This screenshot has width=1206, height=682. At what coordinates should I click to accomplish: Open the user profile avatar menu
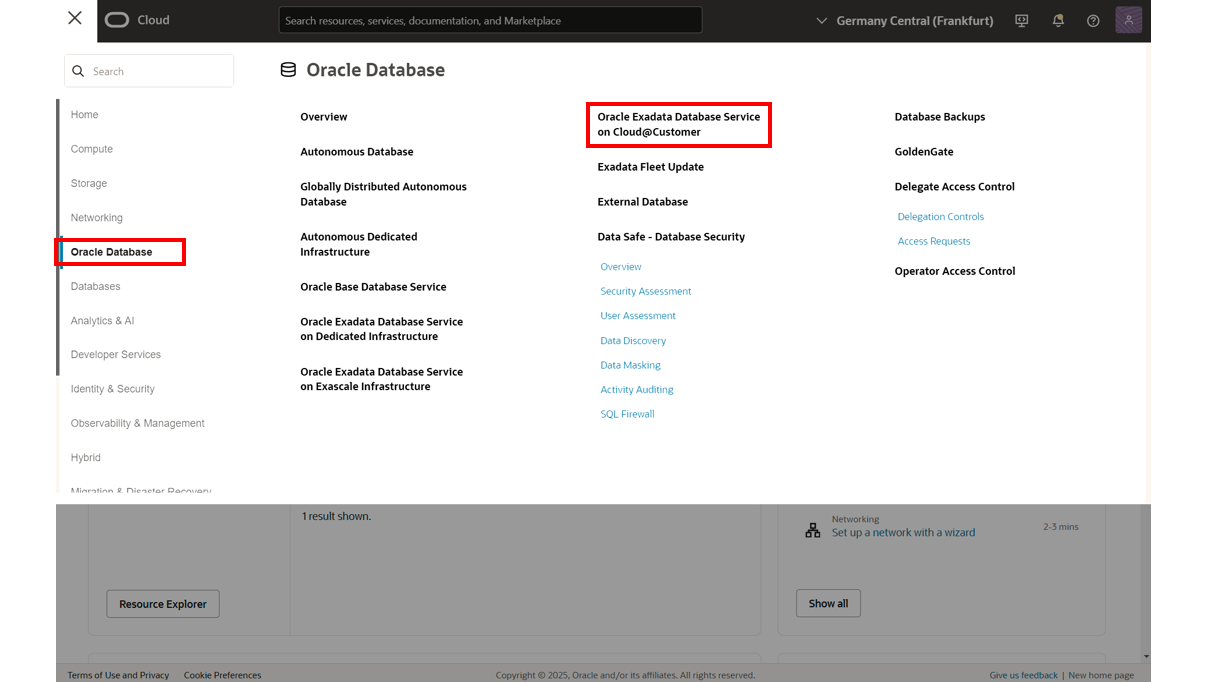(1128, 20)
